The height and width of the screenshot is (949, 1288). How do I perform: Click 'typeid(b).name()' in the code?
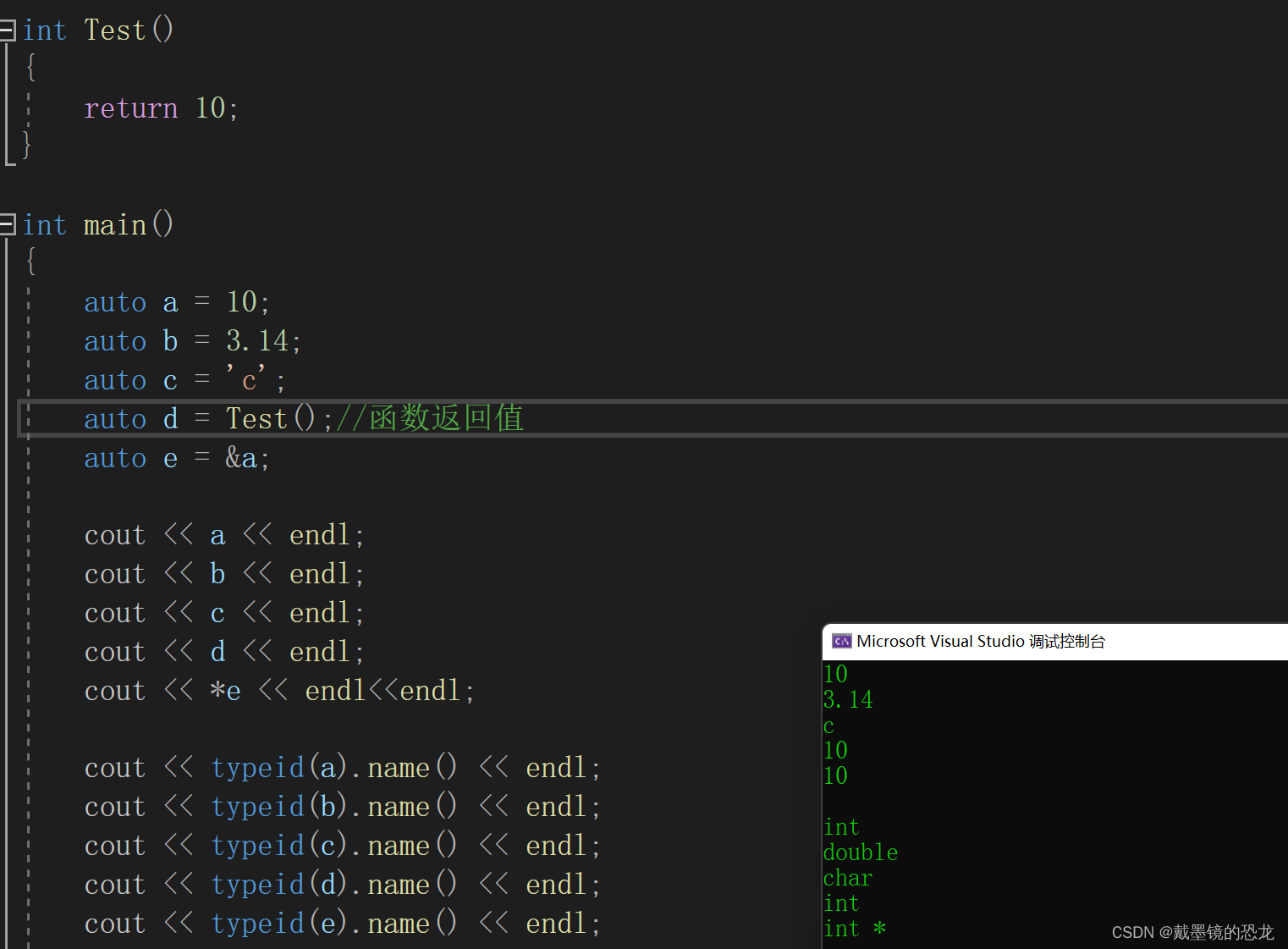point(334,807)
